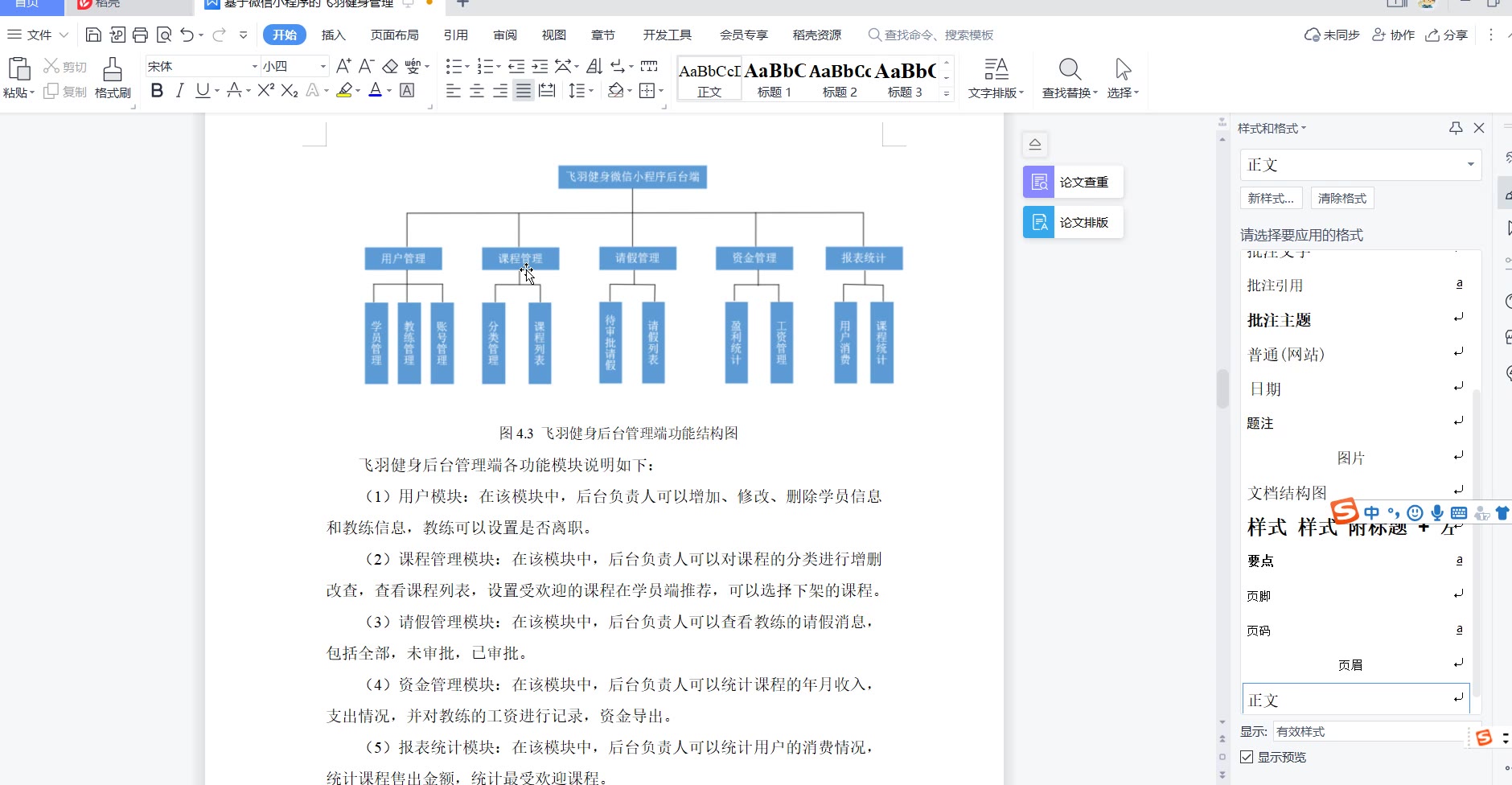Expand the borders dropdown arrow
The image size is (1512, 785).
(661, 90)
